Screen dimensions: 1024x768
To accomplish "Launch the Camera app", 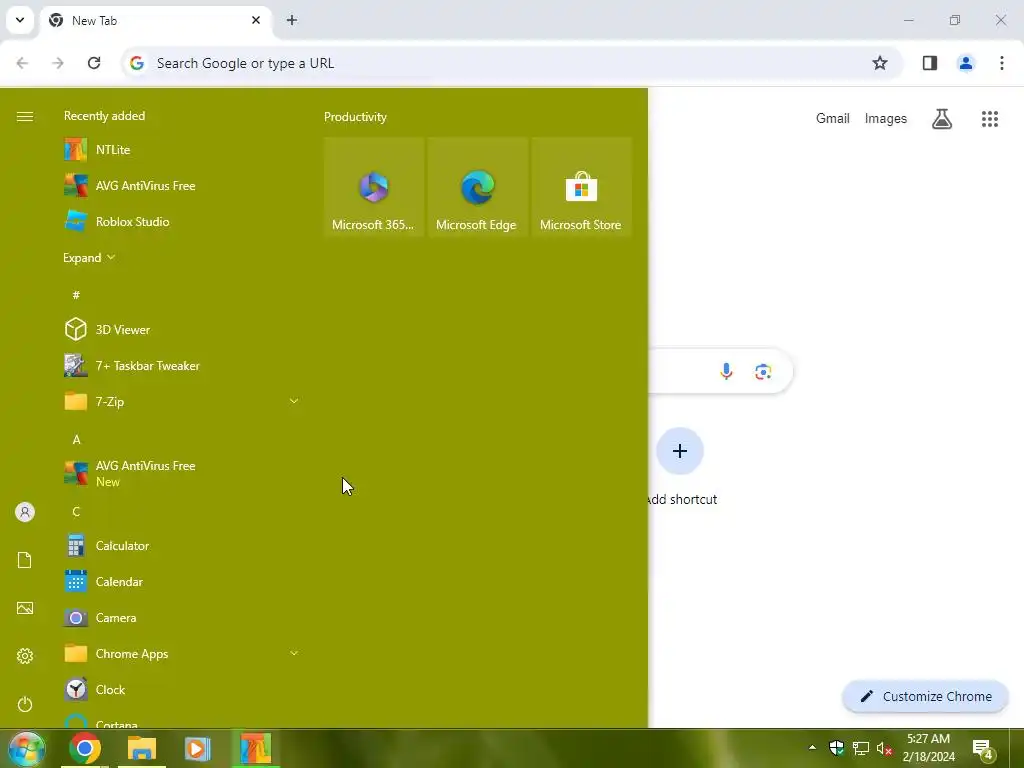I will pos(182,617).
